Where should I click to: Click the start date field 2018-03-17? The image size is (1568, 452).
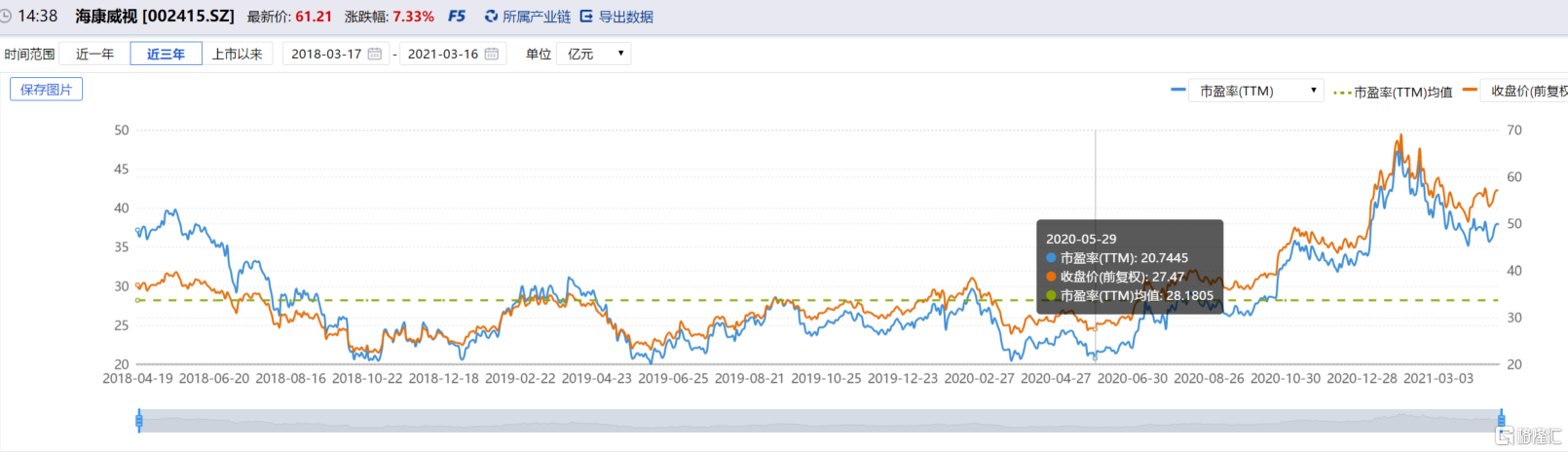point(336,54)
